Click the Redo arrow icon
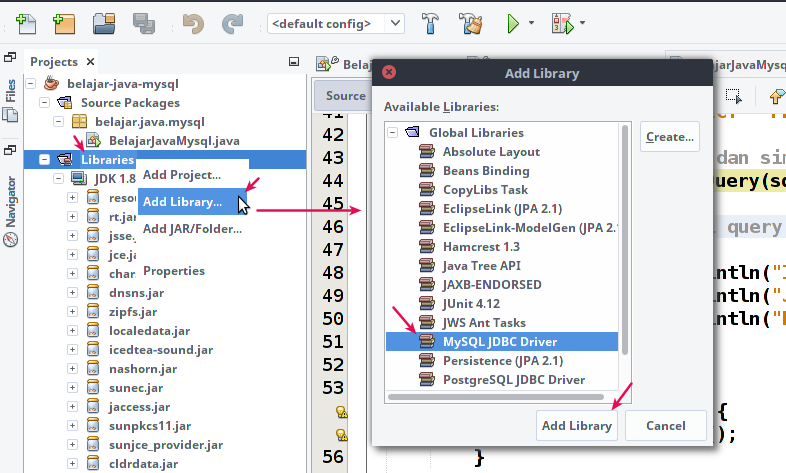786x473 pixels. click(232, 24)
